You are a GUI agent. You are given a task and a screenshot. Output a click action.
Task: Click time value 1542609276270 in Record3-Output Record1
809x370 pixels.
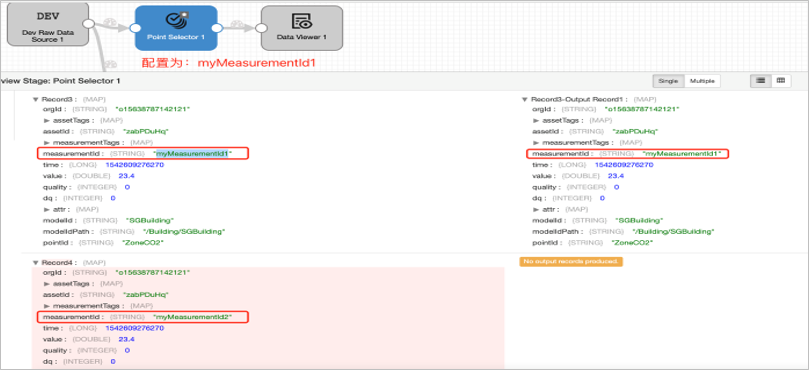(x=624, y=165)
